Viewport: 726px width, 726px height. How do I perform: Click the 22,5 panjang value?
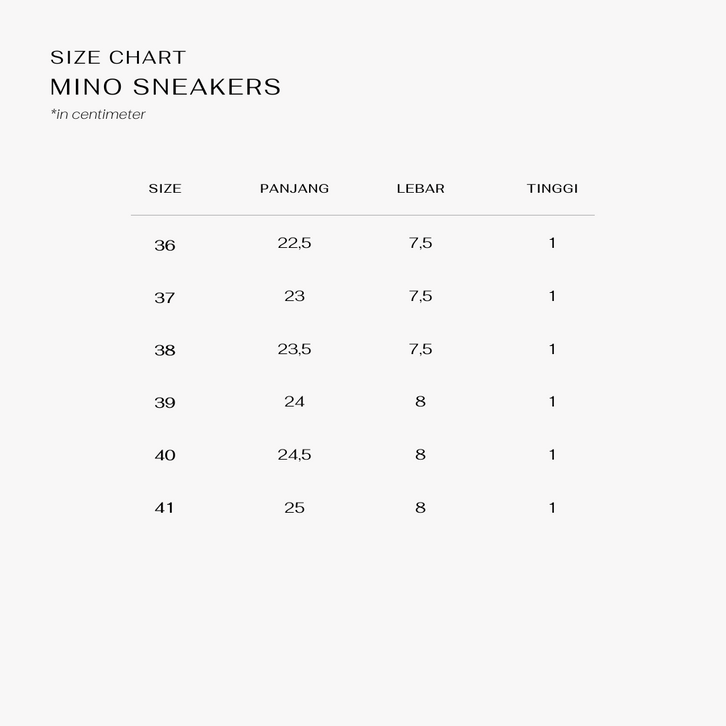click(x=294, y=243)
